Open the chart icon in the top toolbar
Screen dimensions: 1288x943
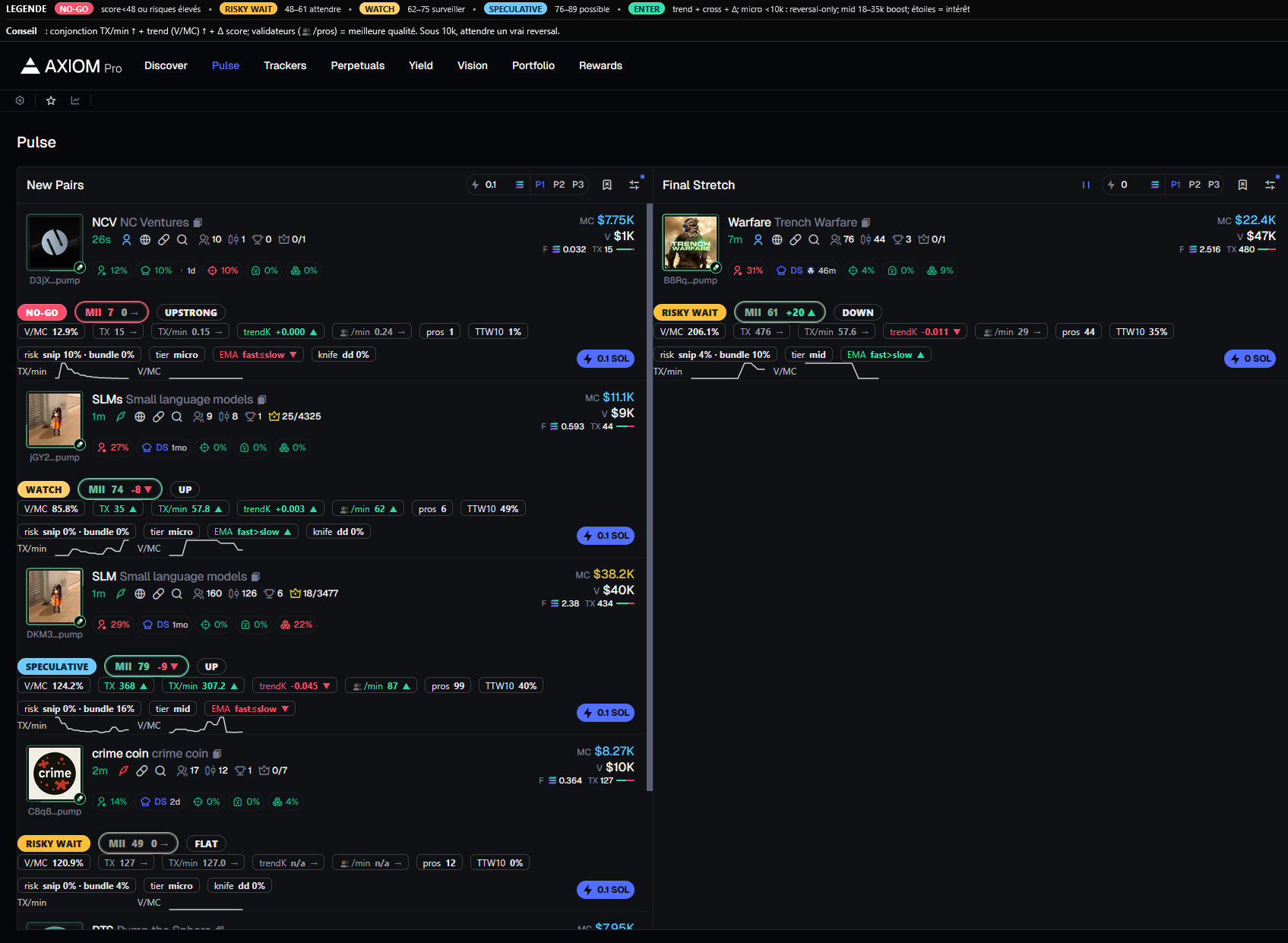coord(75,100)
